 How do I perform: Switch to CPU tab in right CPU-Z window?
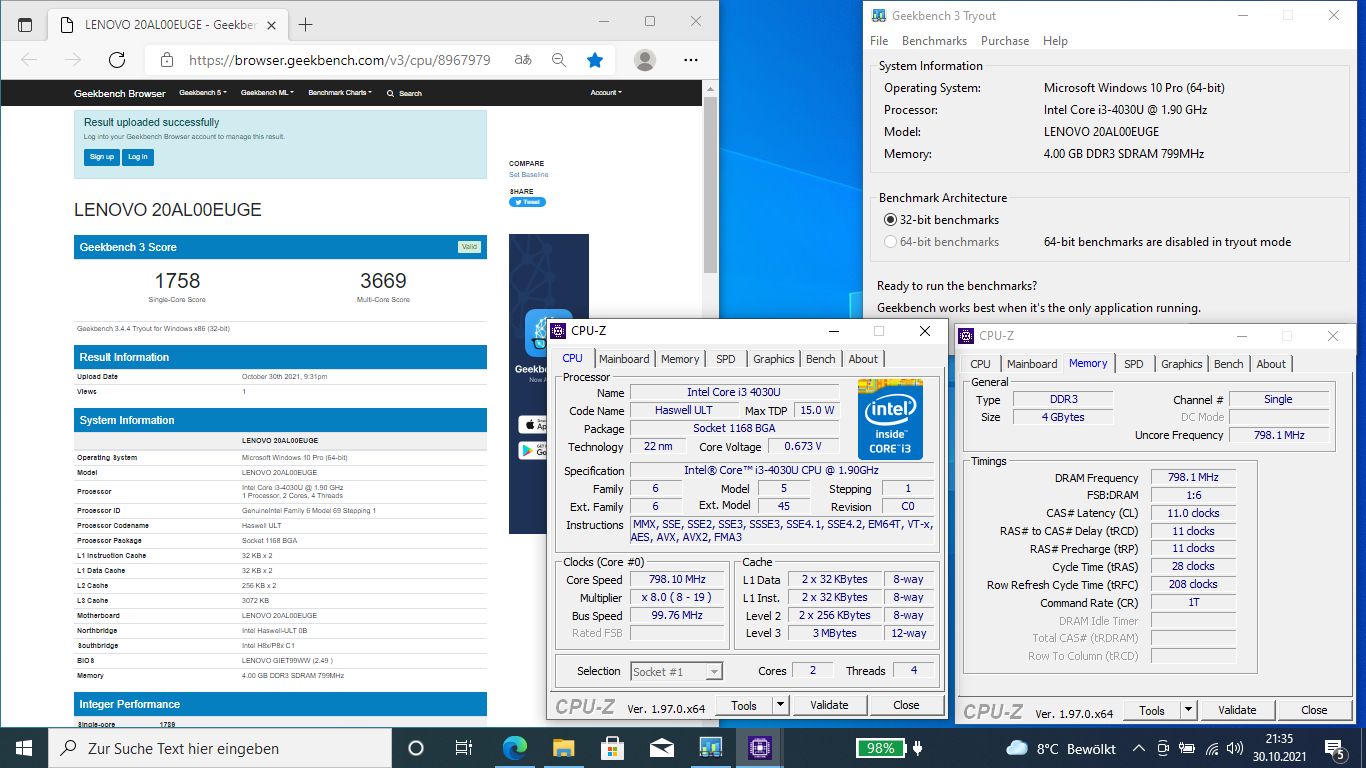(981, 364)
